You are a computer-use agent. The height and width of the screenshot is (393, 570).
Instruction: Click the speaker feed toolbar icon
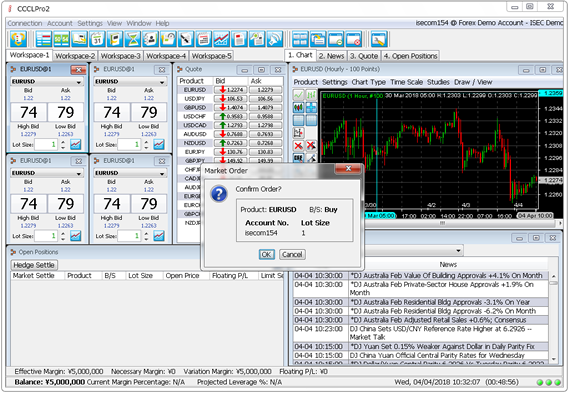tap(275, 39)
